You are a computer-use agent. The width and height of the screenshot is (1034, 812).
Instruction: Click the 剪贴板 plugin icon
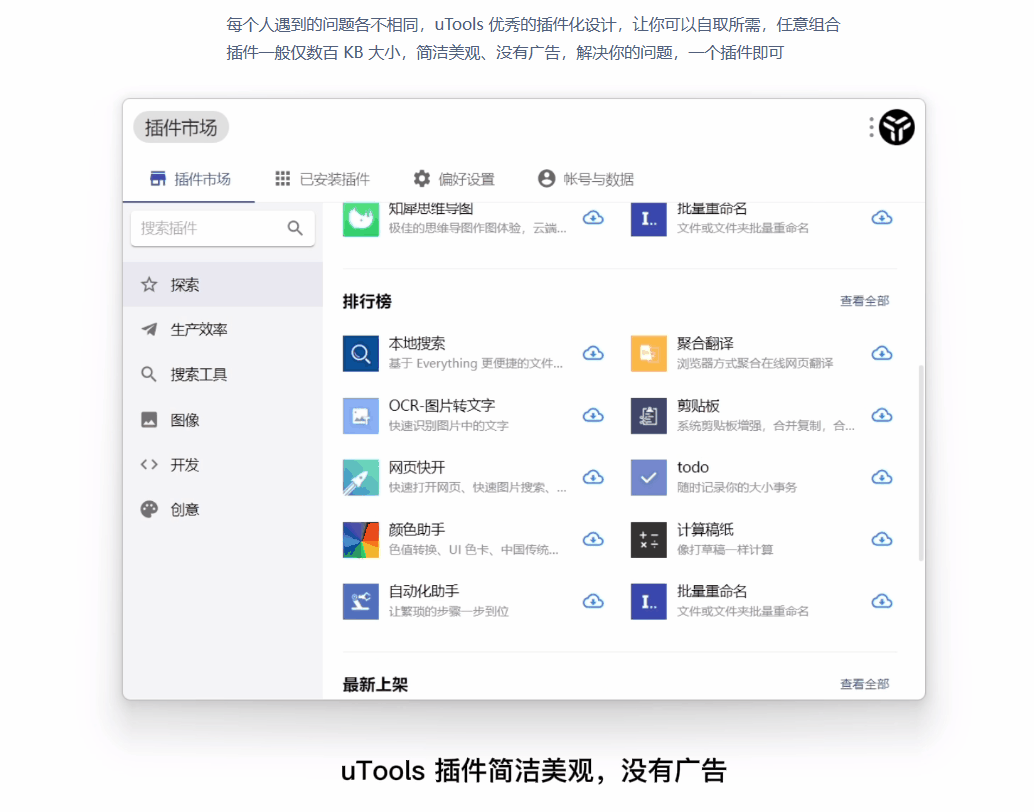coord(648,416)
